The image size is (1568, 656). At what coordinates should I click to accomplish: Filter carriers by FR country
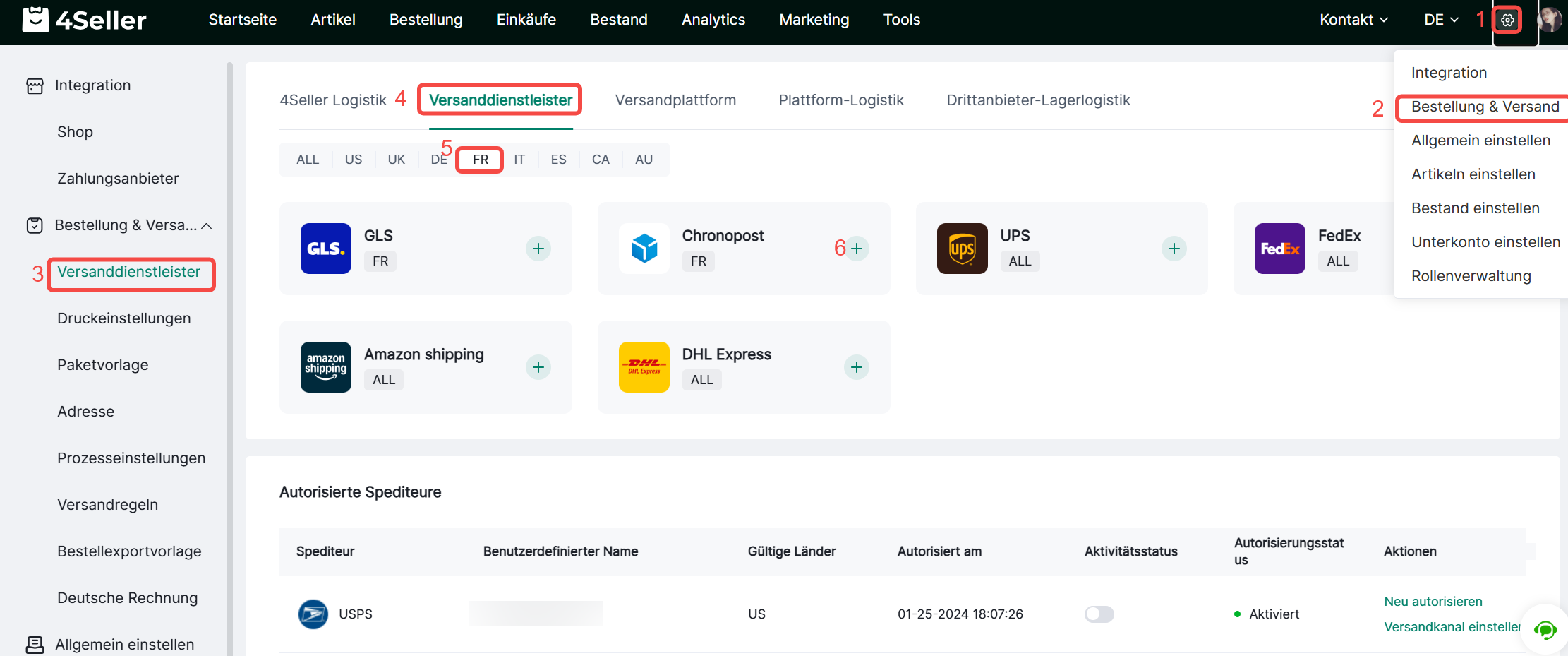point(480,160)
